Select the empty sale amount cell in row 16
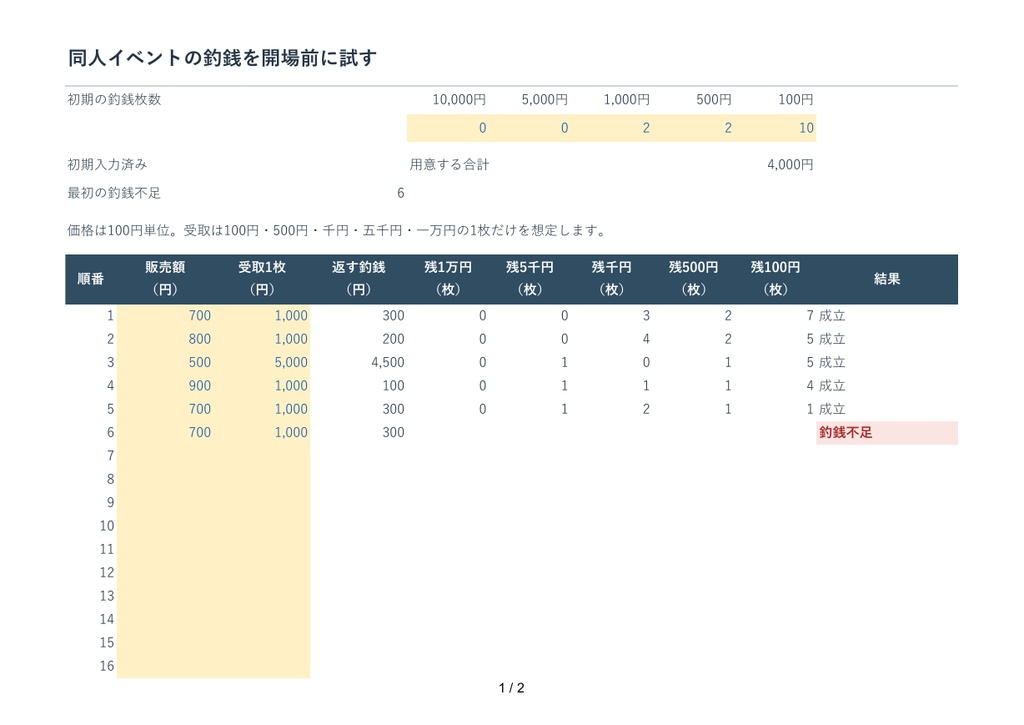The width and height of the screenshot is (1024, 725). (x=165, y=666)
